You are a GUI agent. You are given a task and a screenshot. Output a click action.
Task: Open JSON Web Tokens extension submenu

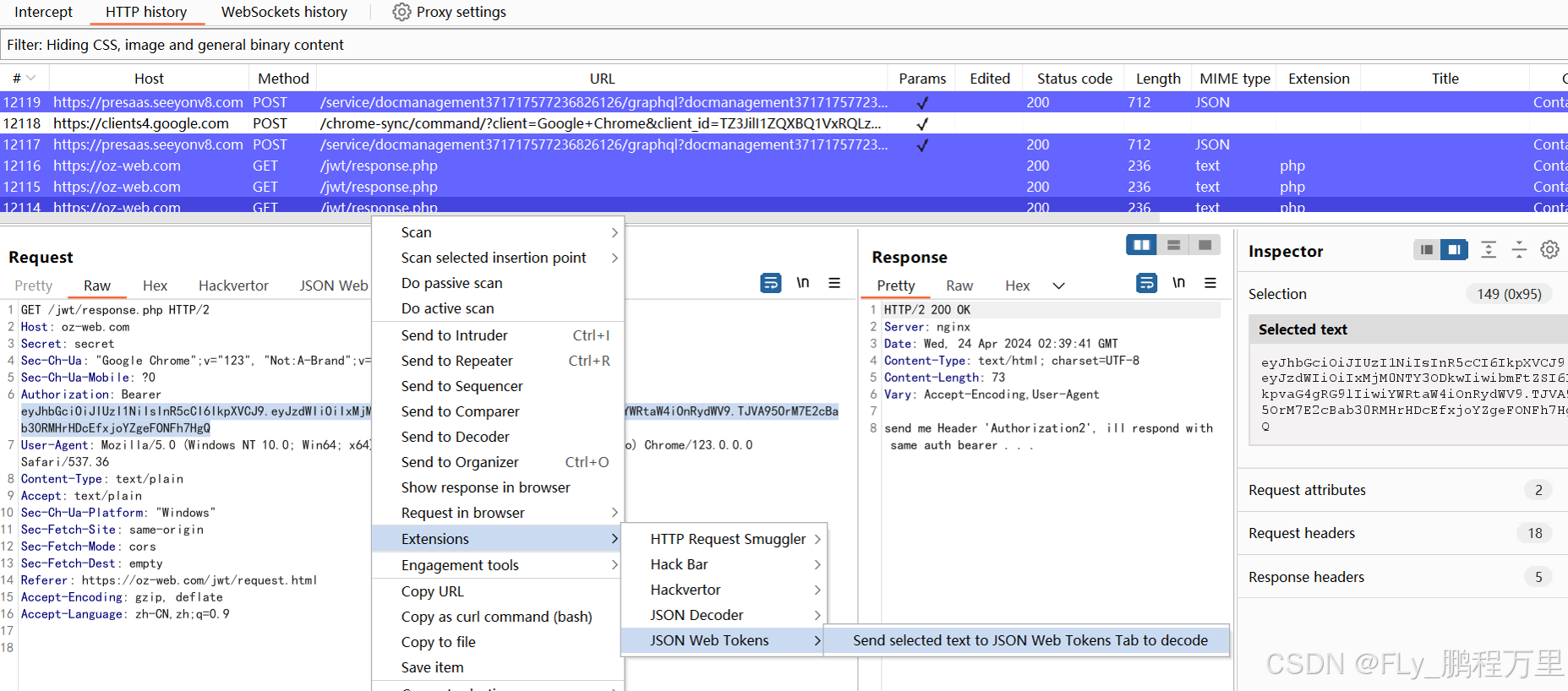[723, 640]
